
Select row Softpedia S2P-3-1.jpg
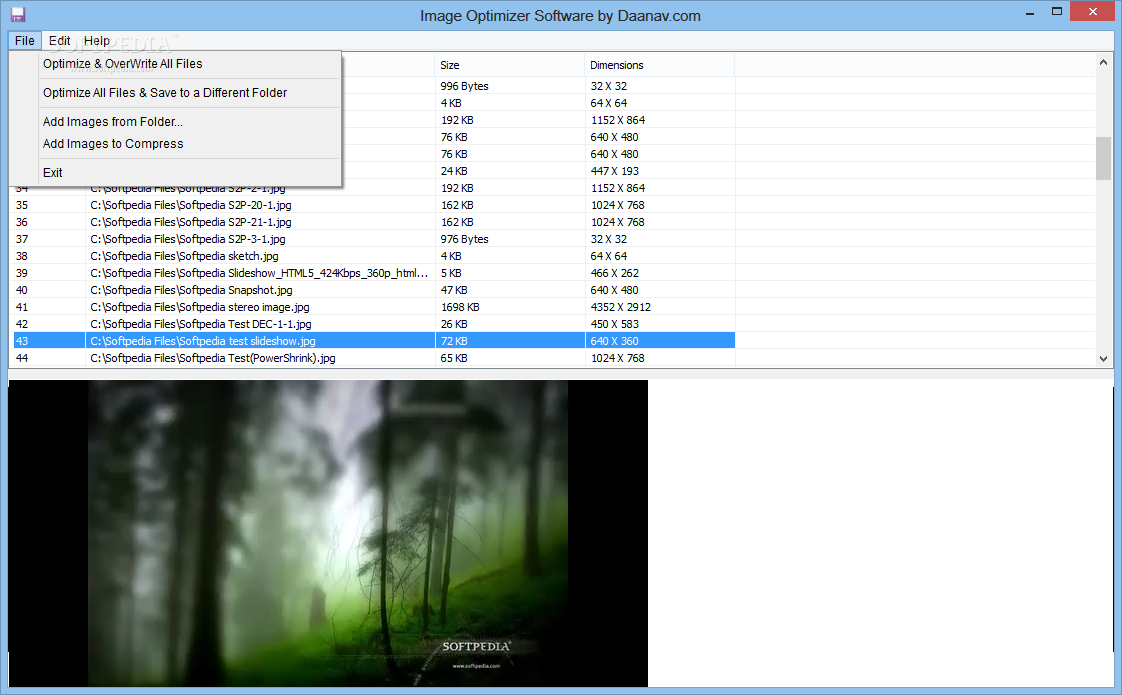[374, 239]
